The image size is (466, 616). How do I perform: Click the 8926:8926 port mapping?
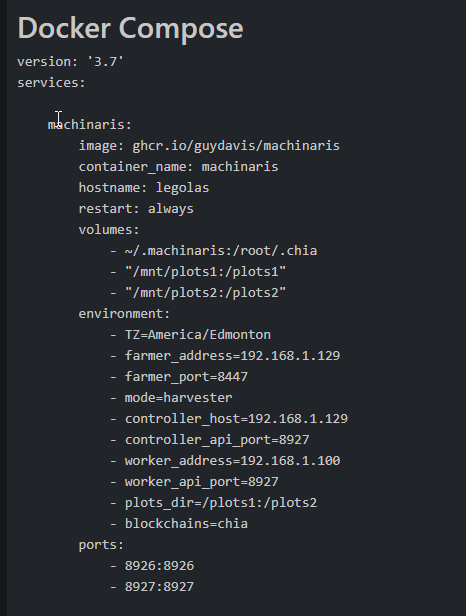(x=152, y=566)
